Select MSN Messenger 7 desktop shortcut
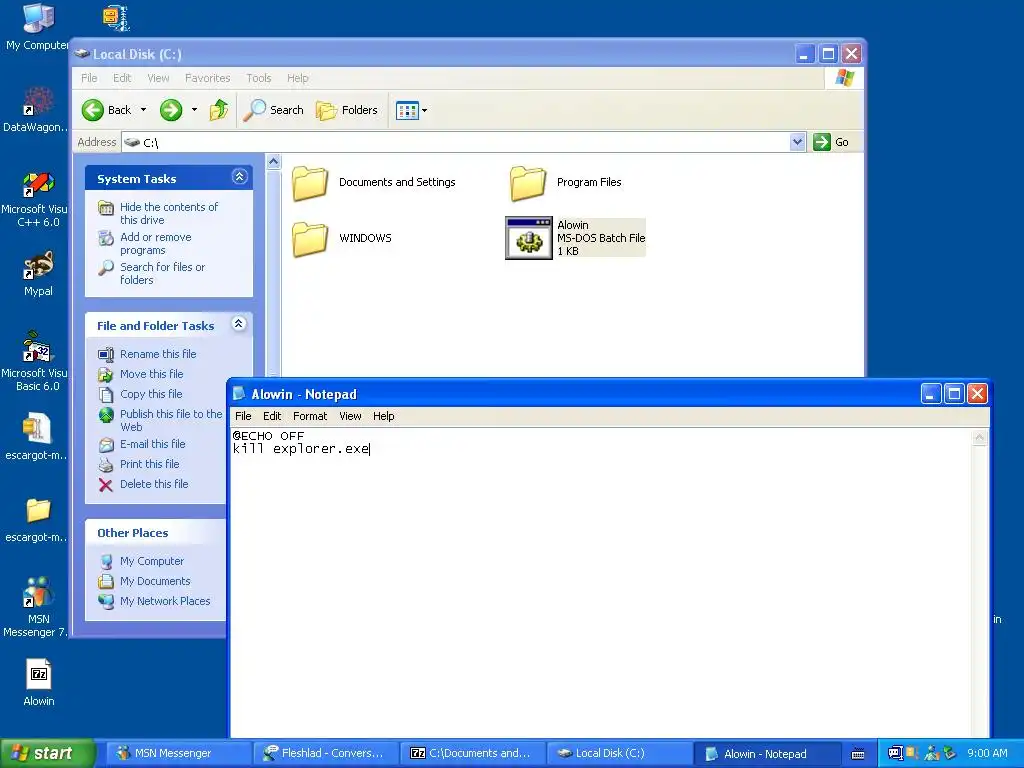This screenshot has width=1024, height=768. 36,607
